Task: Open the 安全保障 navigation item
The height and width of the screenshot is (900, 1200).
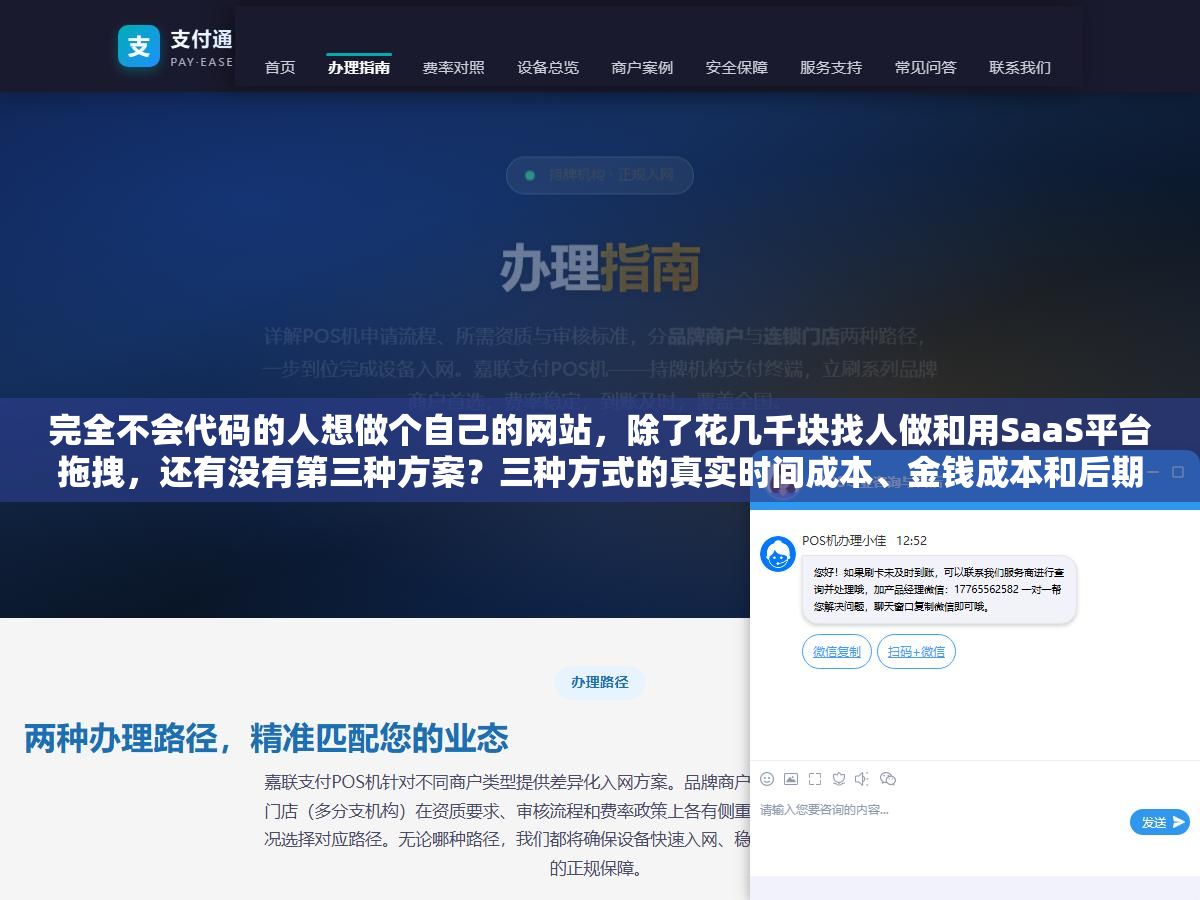Action: coord(737,67)
